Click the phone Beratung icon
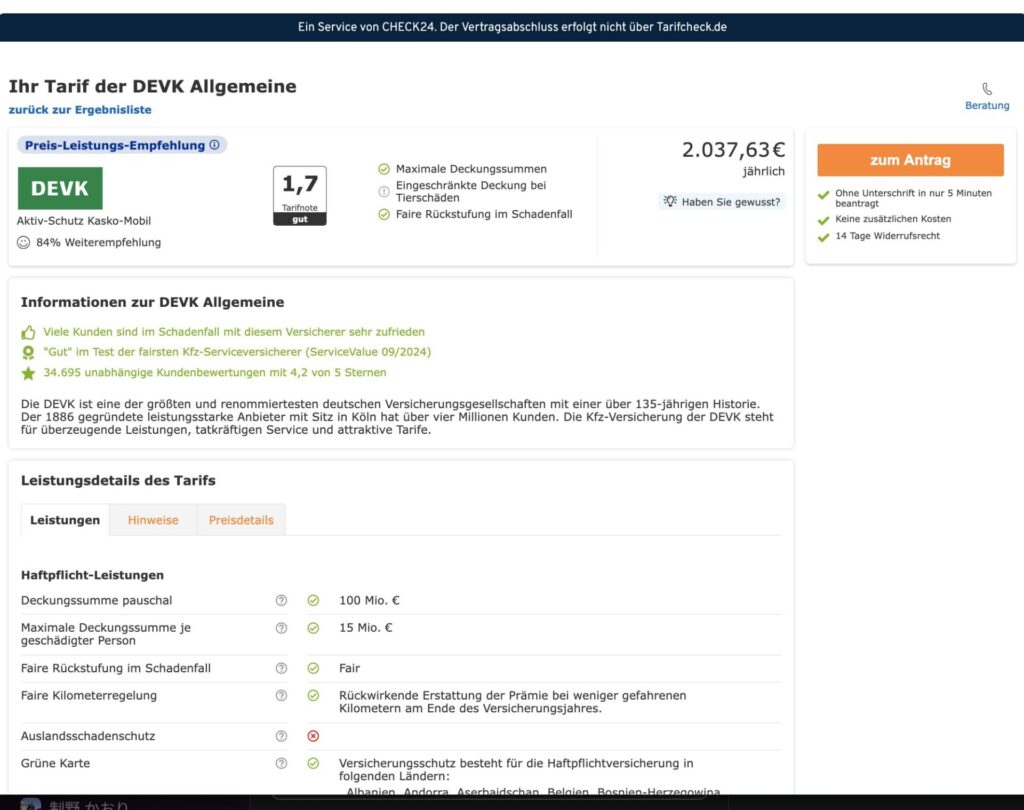 coord(987,88)
